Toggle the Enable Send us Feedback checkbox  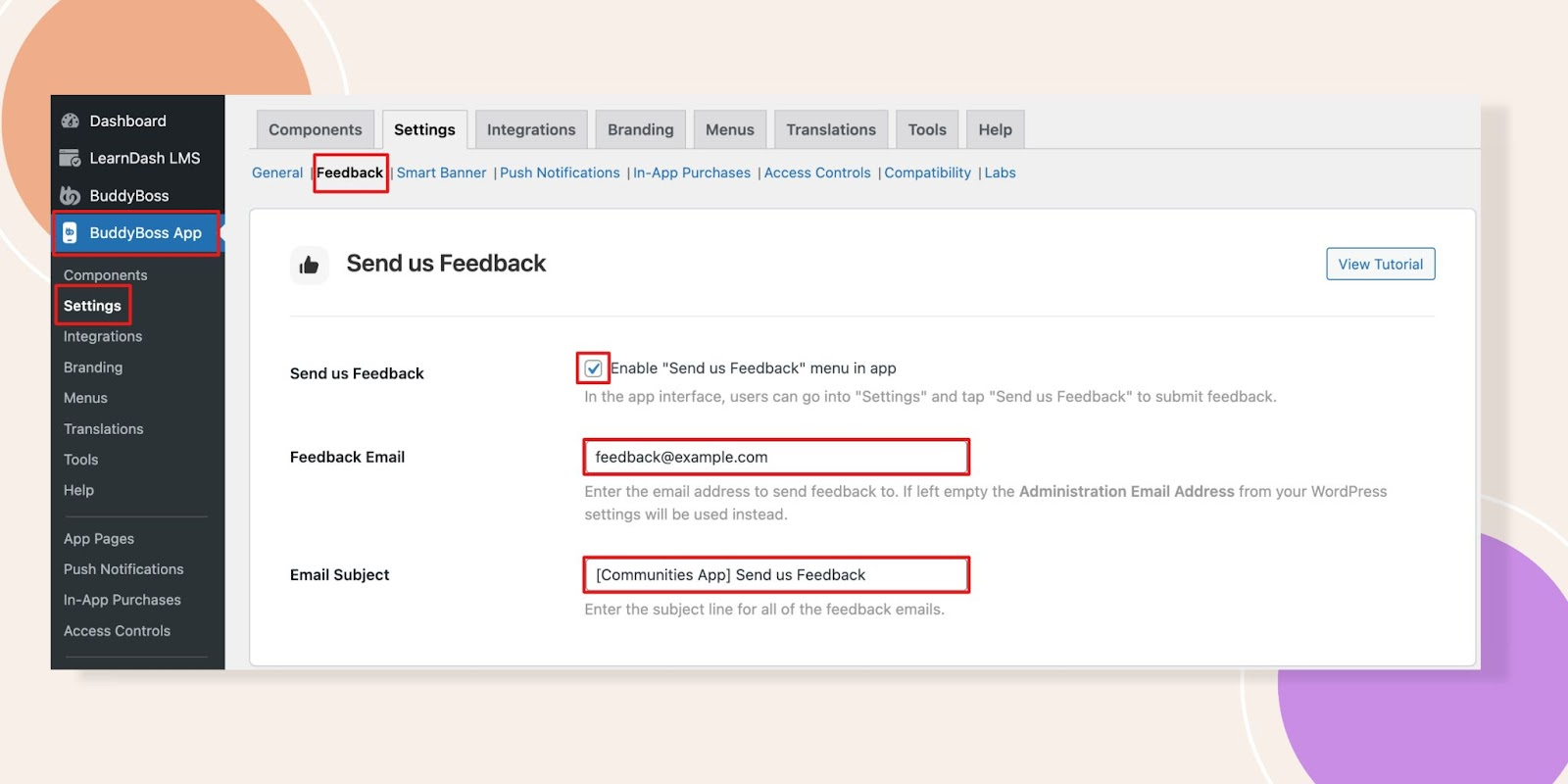tap(593, 368)
